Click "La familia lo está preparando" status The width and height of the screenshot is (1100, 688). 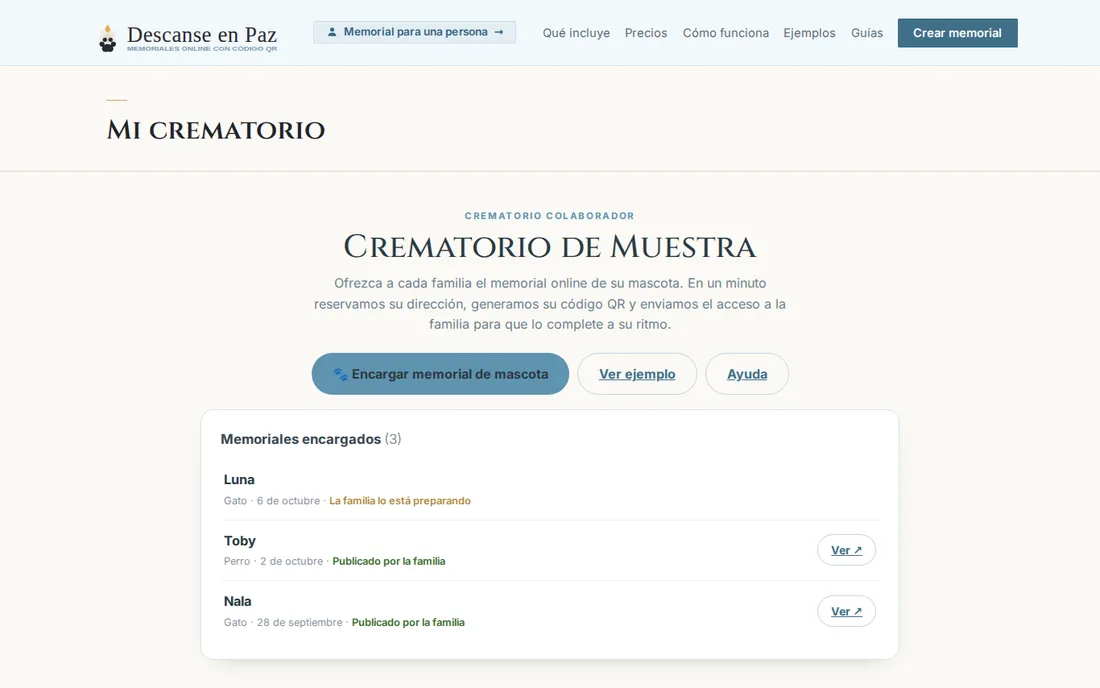(400, 501)
